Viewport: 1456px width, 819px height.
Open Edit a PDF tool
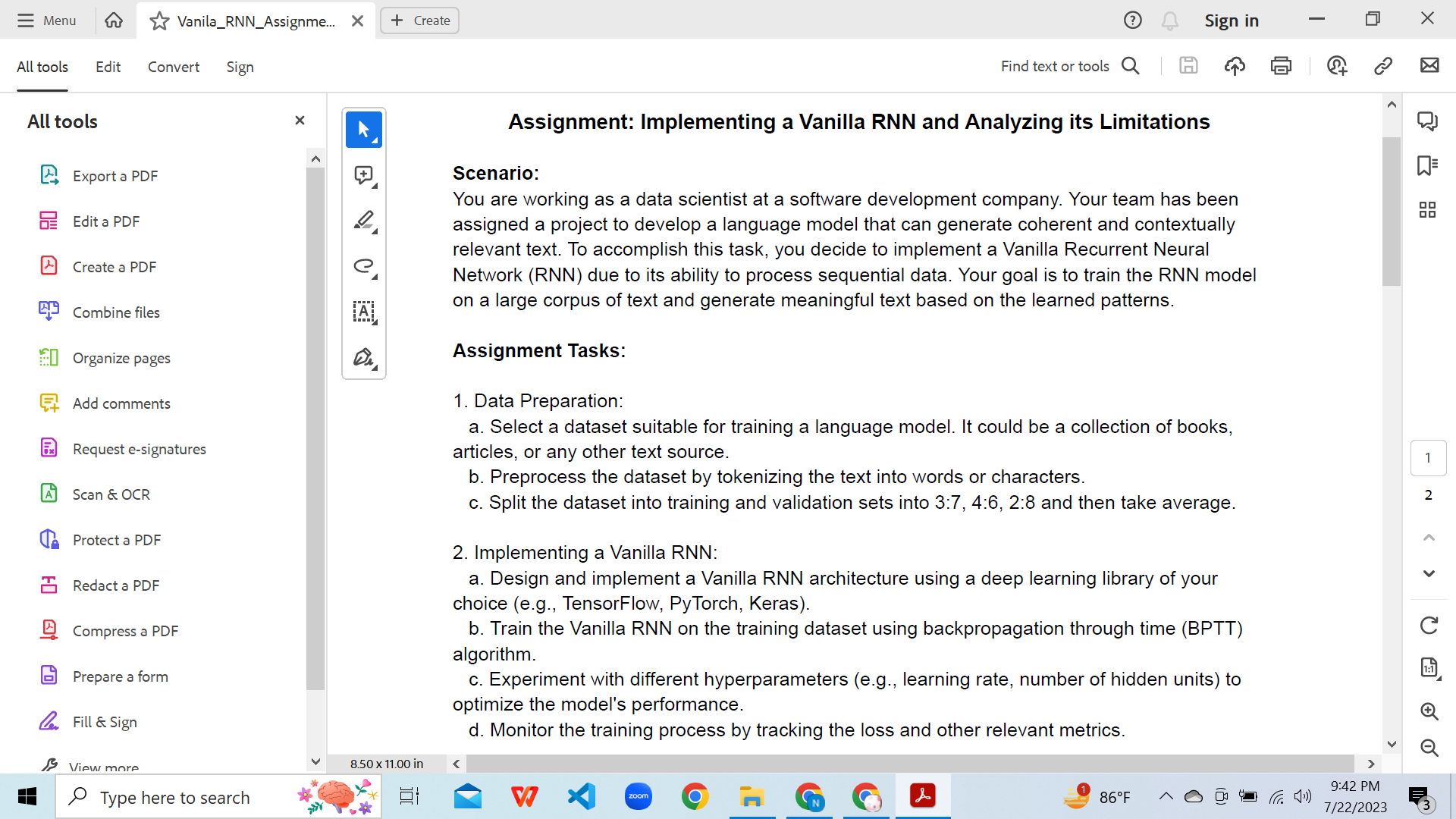89,221
